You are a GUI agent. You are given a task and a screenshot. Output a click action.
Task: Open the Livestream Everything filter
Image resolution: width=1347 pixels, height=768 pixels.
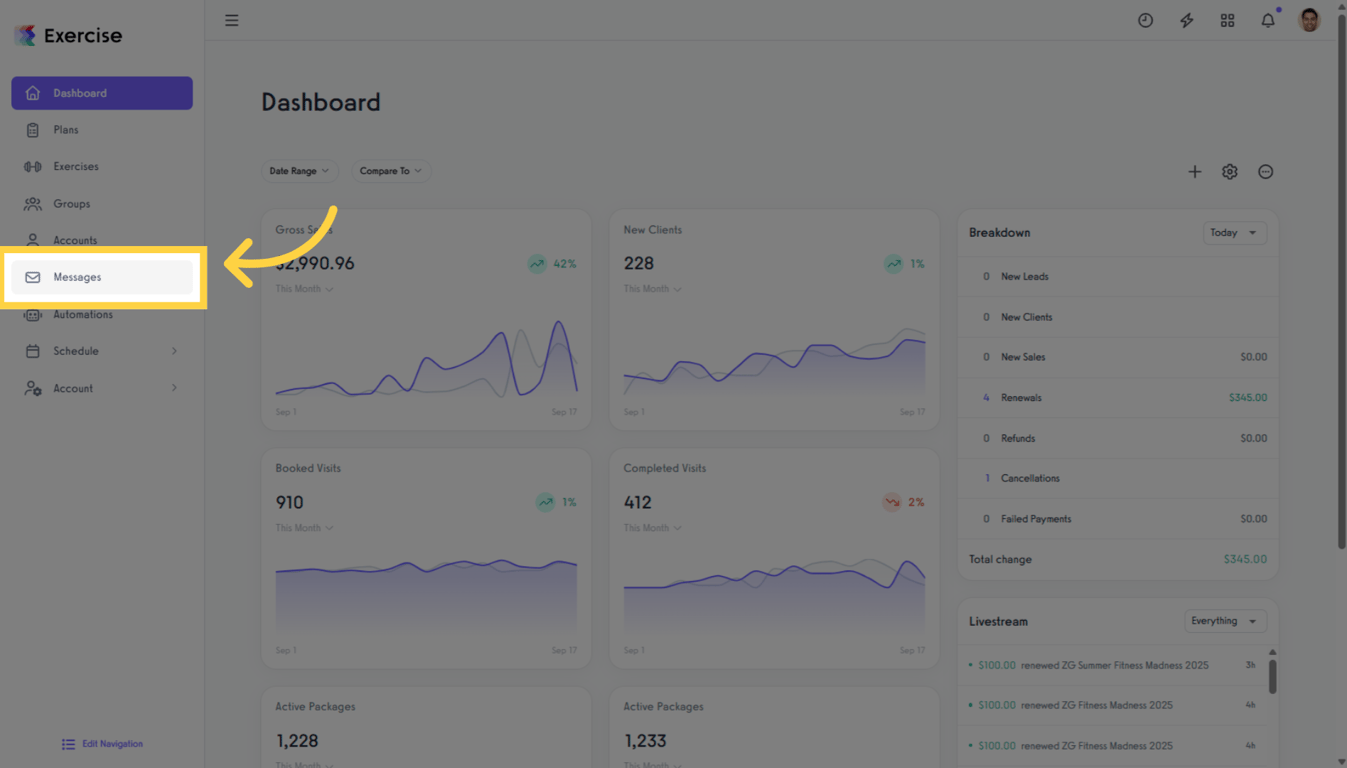tap(1224, 621)
